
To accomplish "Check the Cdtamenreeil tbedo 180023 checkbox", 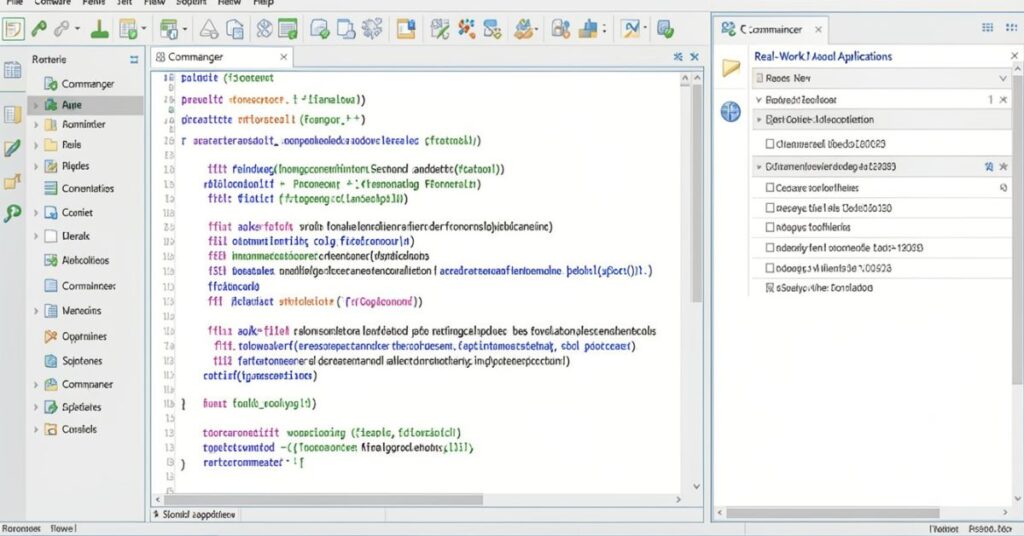I will point(769,144).
